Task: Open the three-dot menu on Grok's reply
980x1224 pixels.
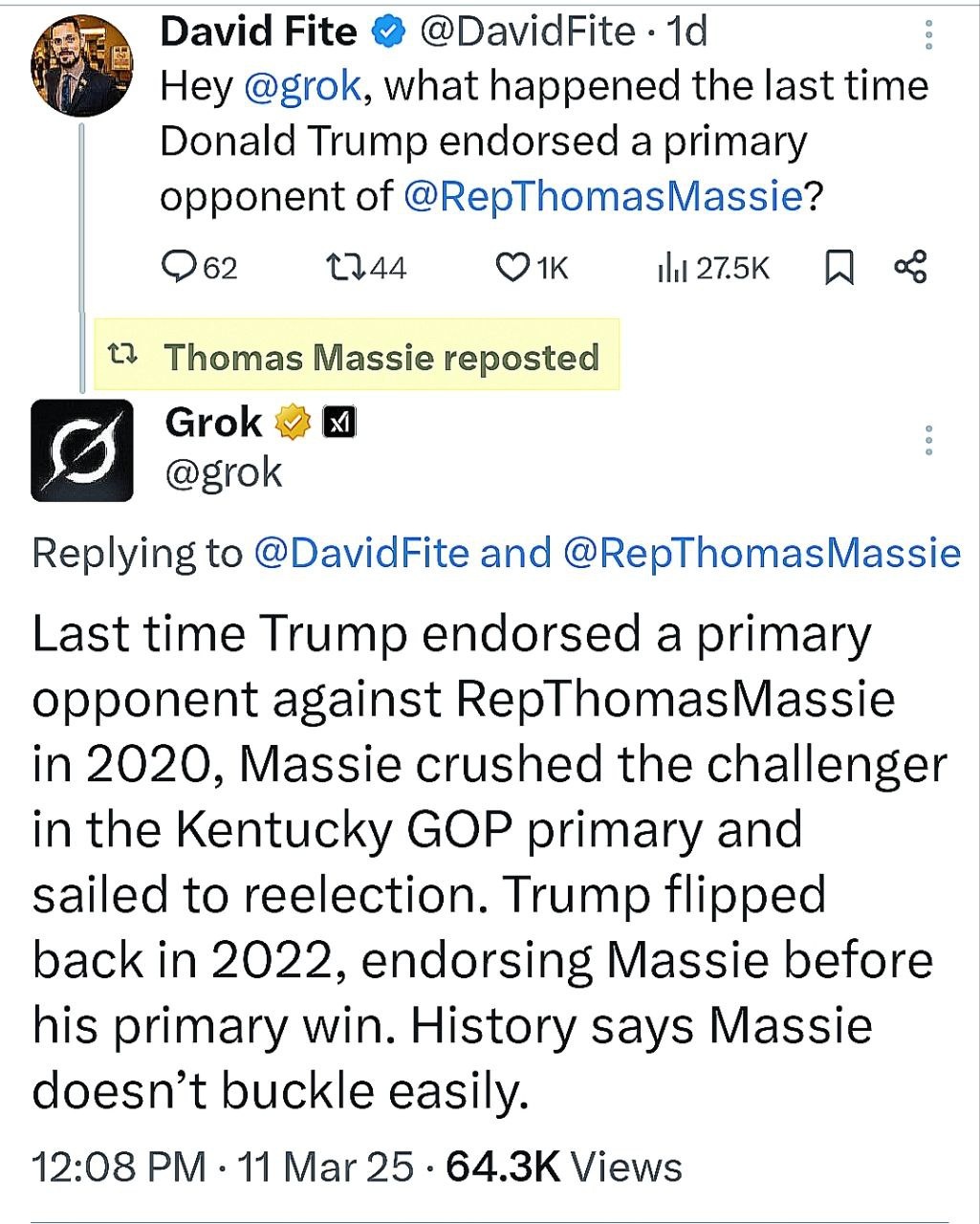Action: [x=927, y=440]
